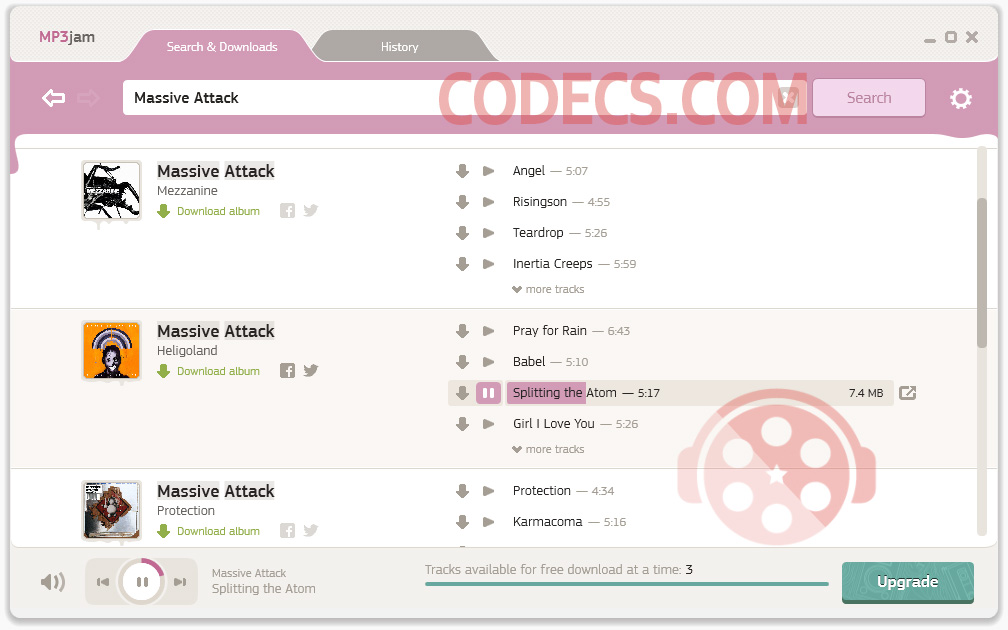Share Mezzanine album on Facebook

point(287,211)
